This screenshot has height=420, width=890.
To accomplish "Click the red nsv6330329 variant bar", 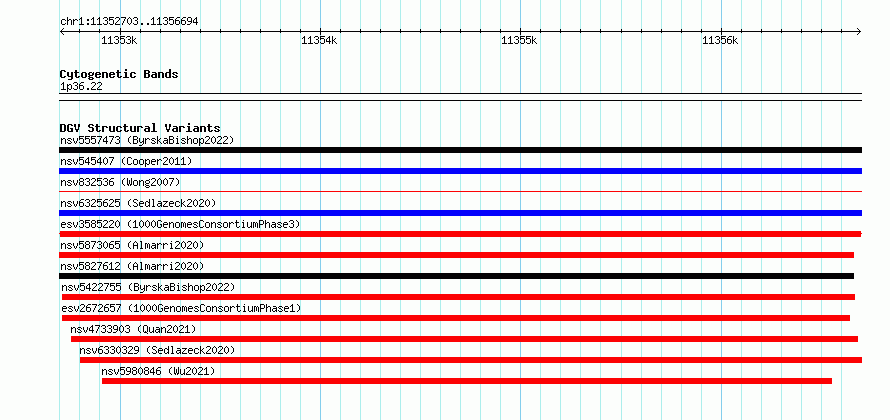I will [x=471, y=360].
